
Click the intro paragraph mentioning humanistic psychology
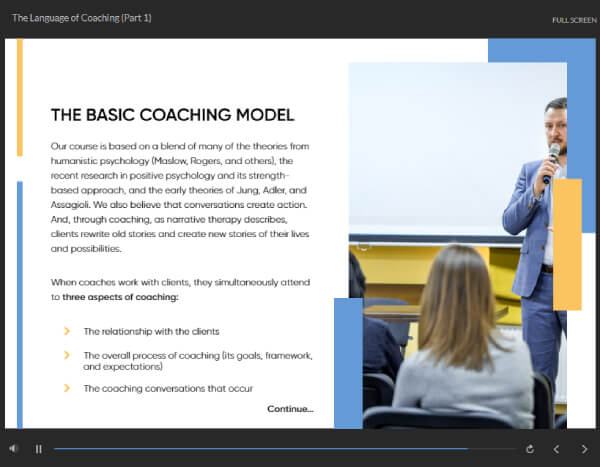coord(182,196)
